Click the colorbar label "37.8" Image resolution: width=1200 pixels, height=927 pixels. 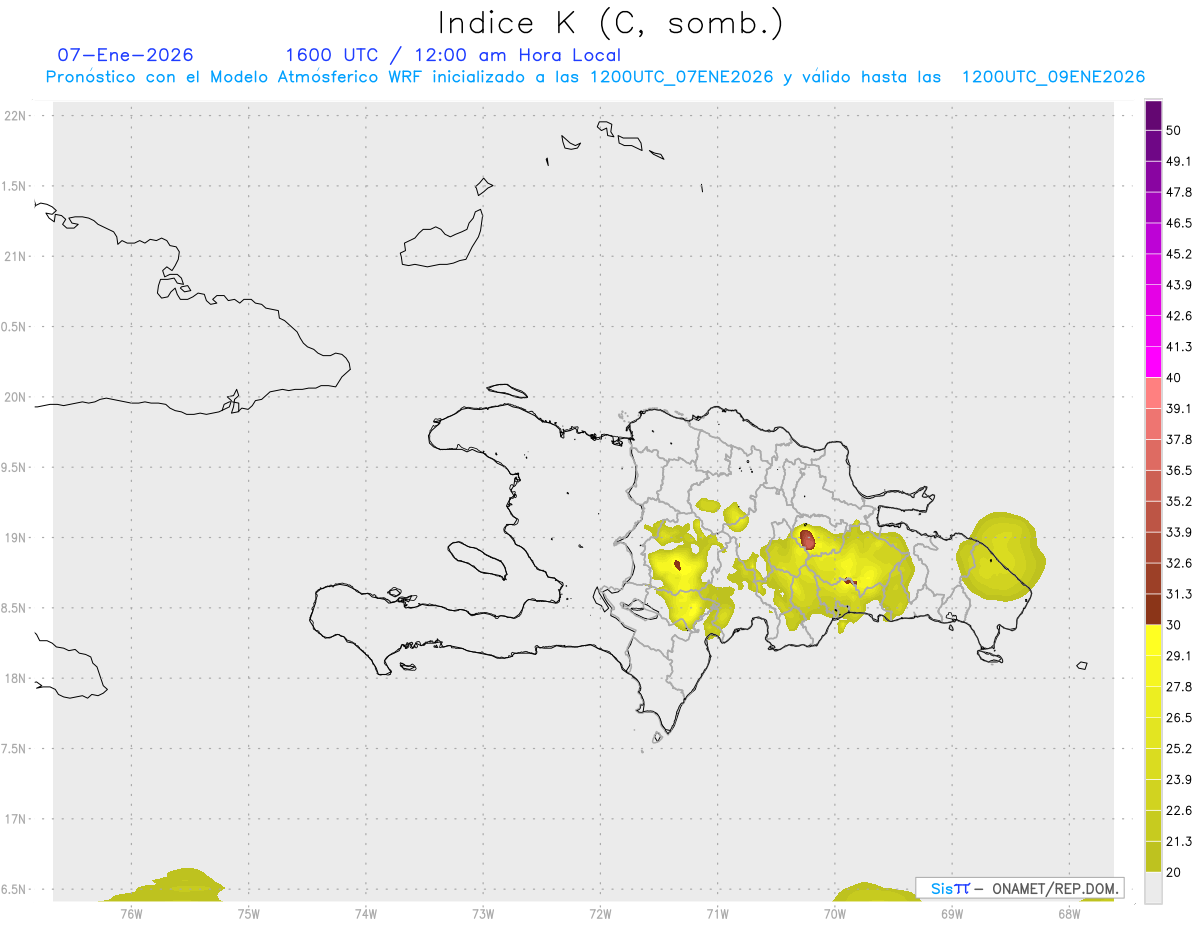coord(1179,439)
